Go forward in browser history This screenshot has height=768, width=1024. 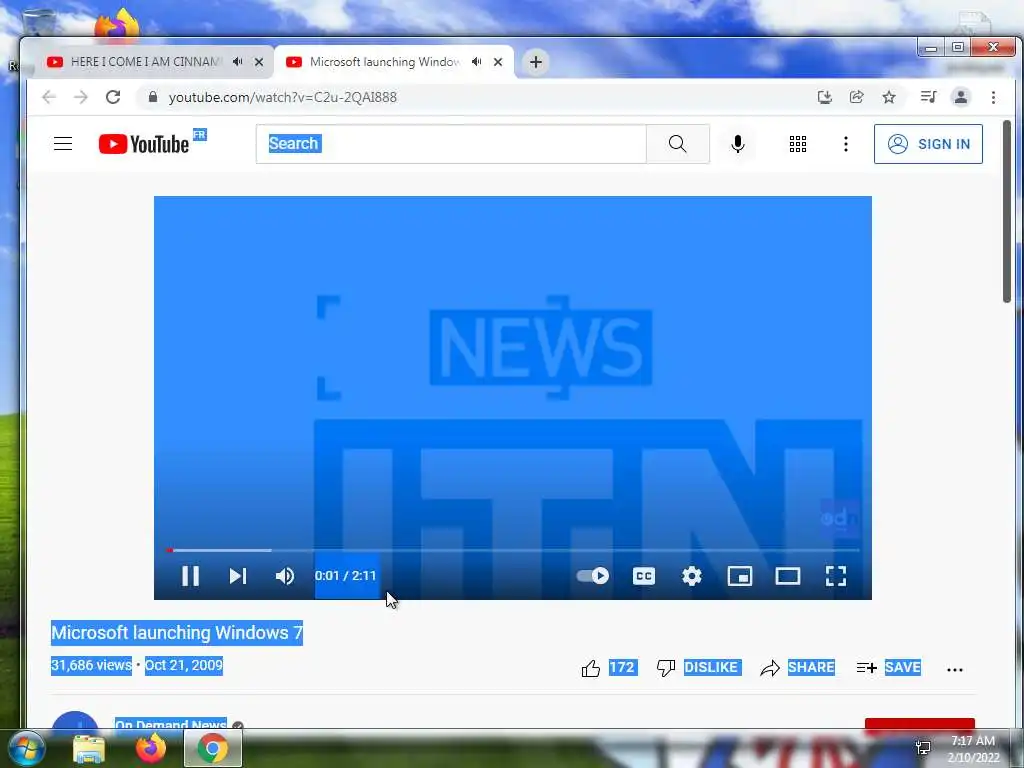click(80, 97)
